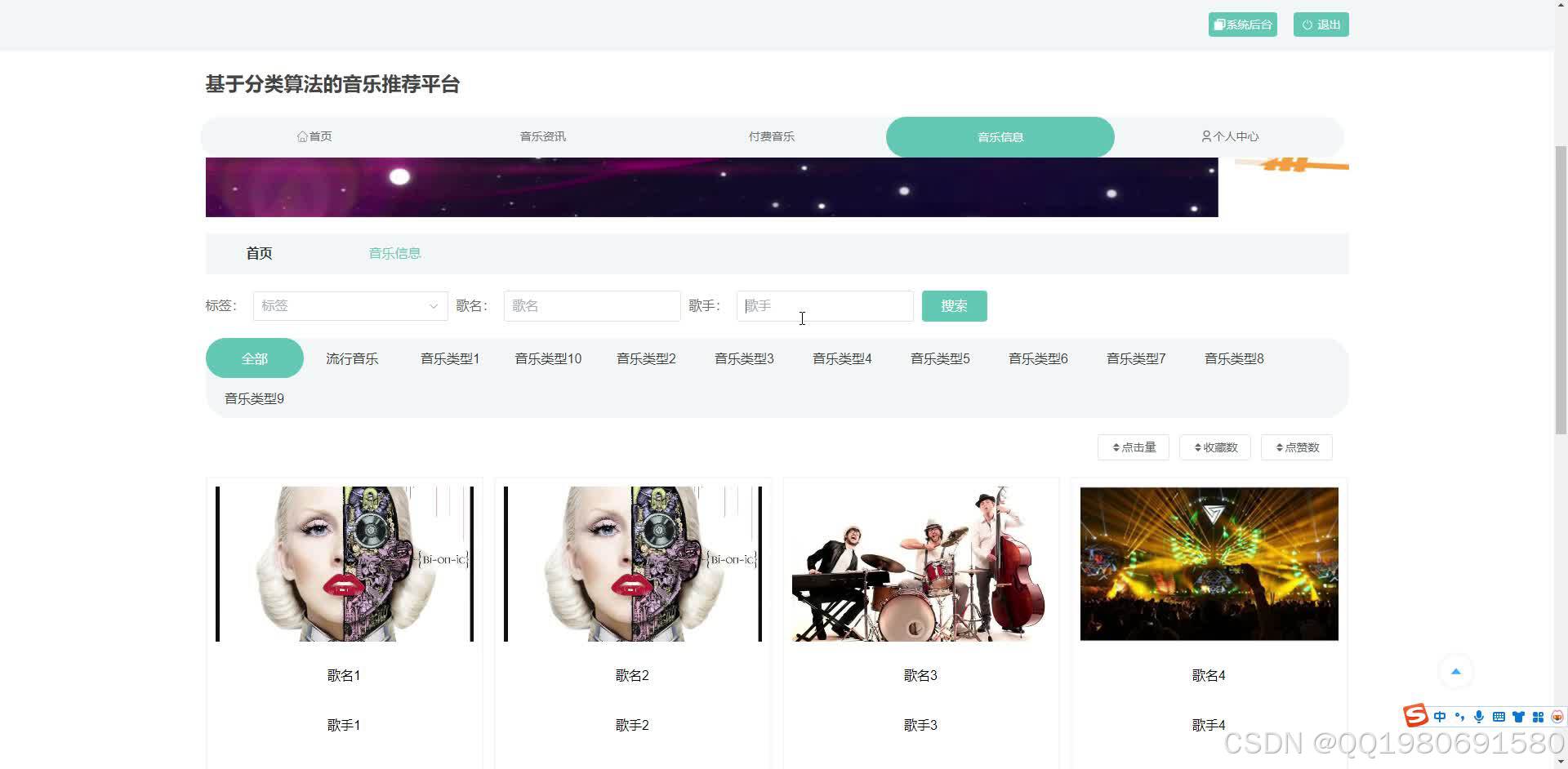Switch to the 个人中心 tab
This screenshot has height=769, width=1568.
(1229, 136)
